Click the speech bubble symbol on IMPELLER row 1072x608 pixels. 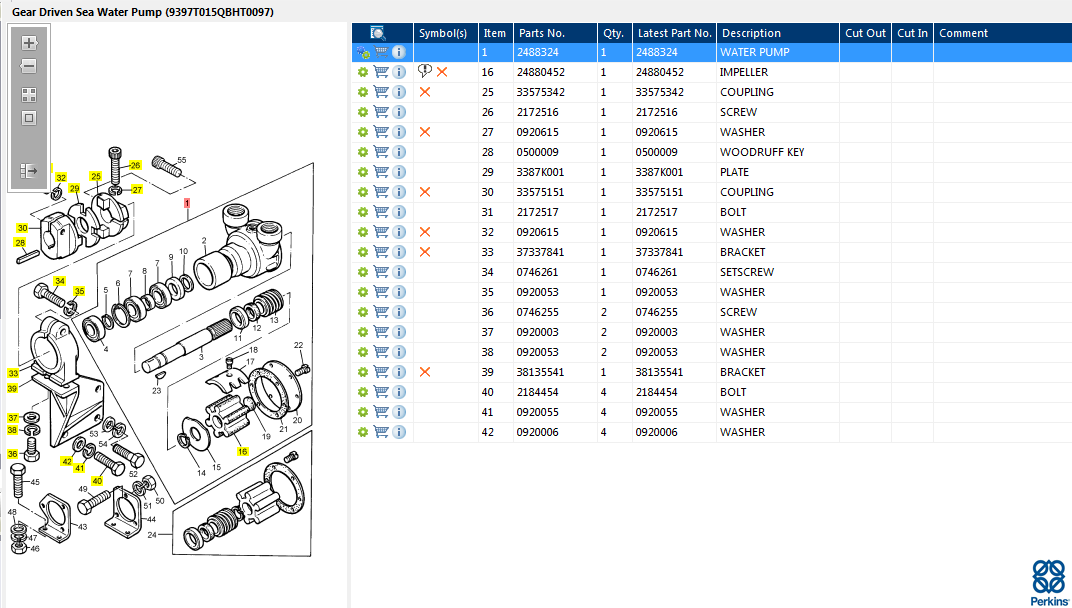[x=425, y=72]
